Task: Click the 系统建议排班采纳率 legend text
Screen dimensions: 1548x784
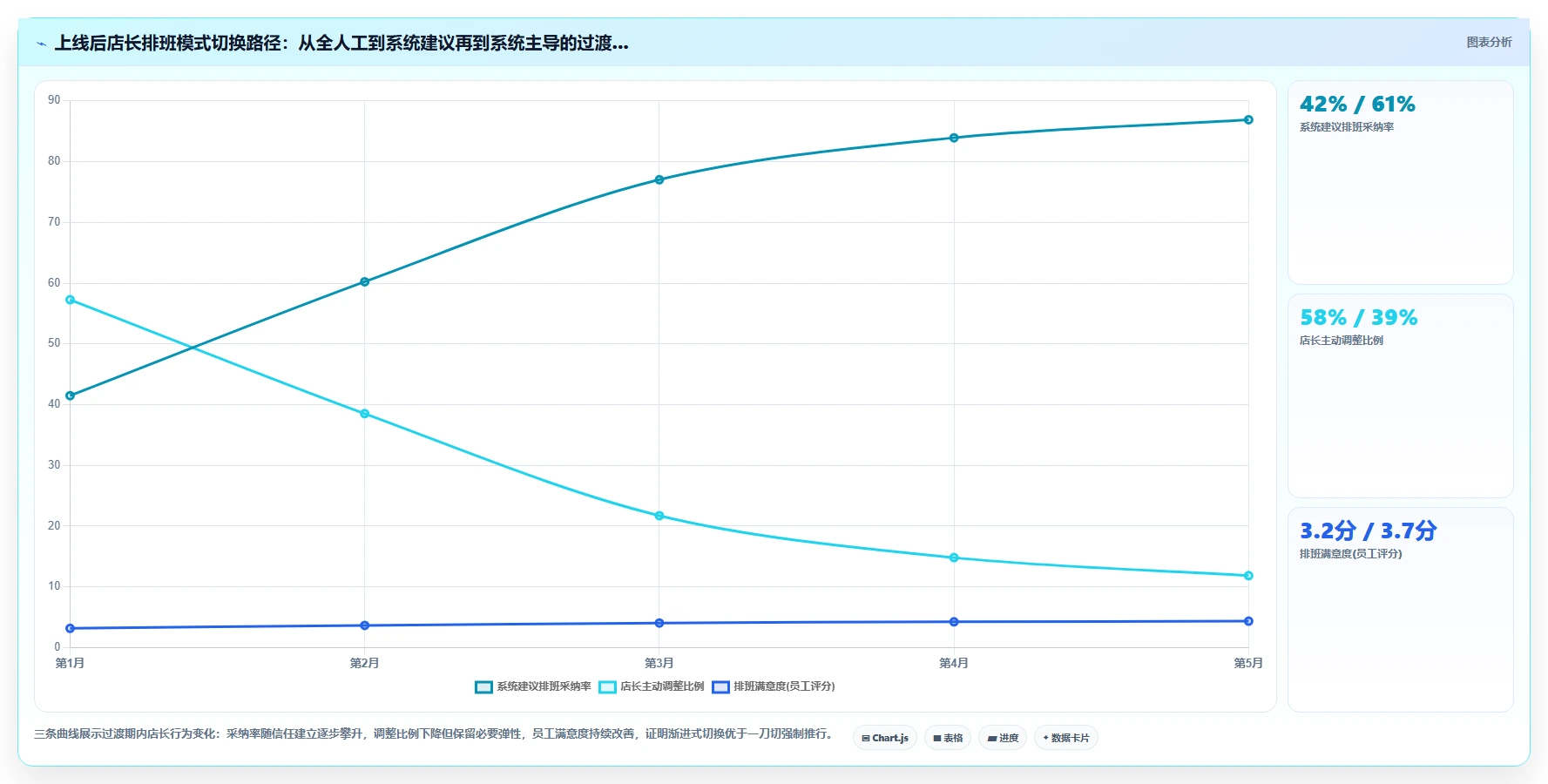Action: (x=544, y=686)
